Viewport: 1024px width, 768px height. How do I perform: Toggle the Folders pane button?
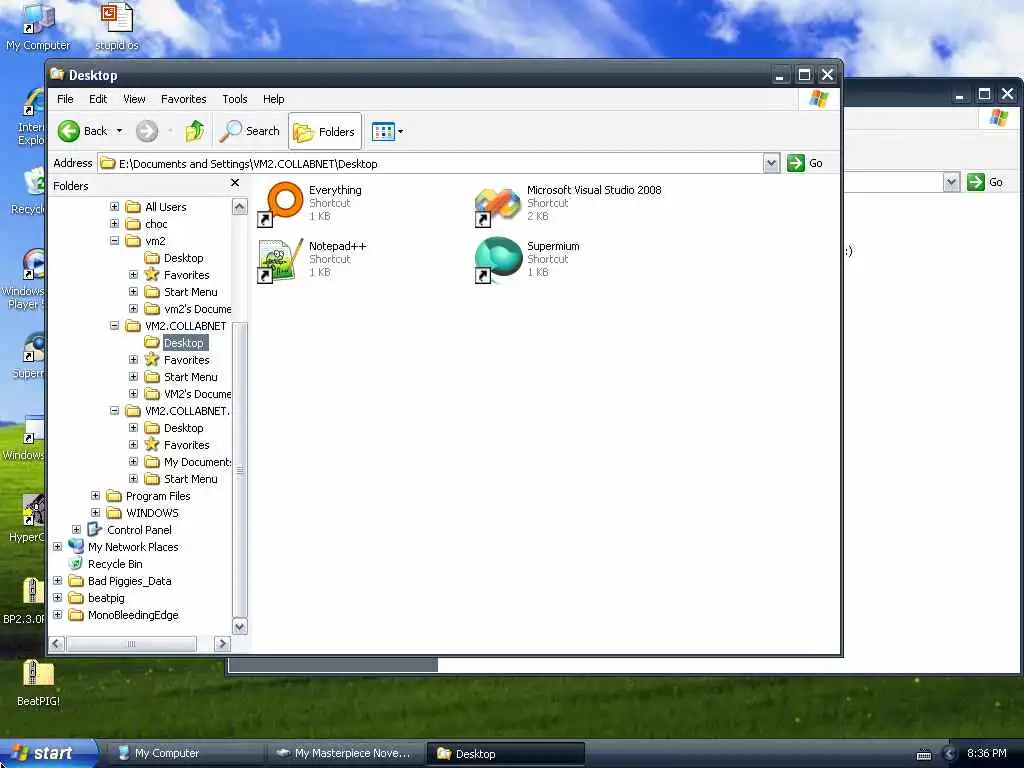pos(325,131)
